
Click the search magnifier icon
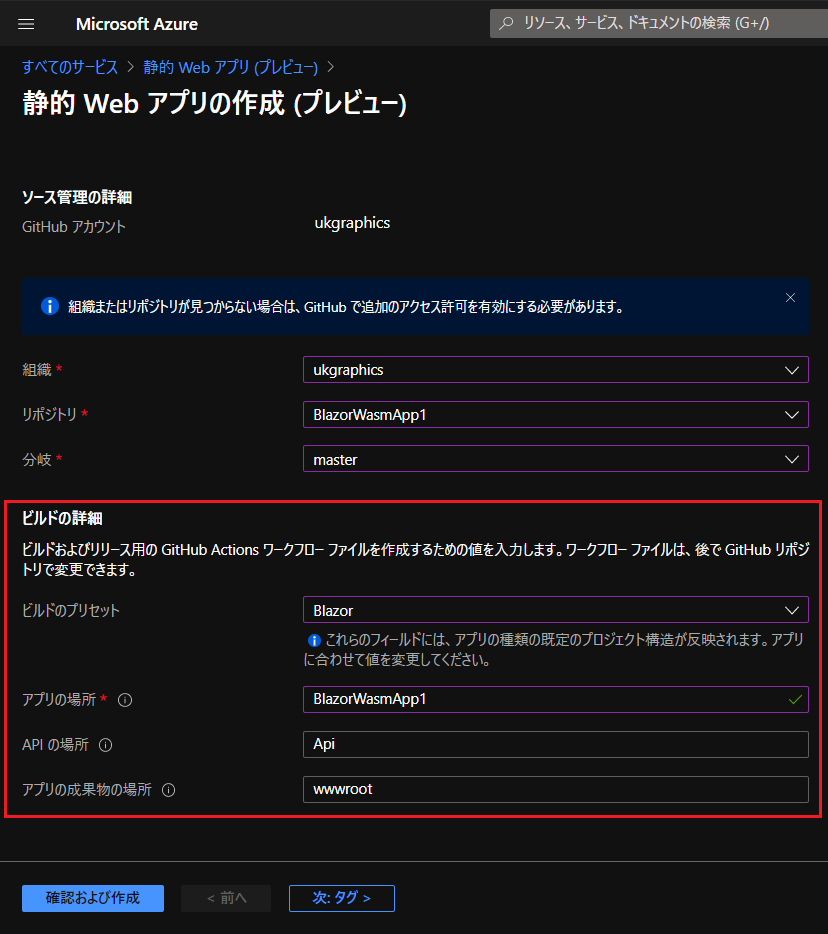(506, 23)
